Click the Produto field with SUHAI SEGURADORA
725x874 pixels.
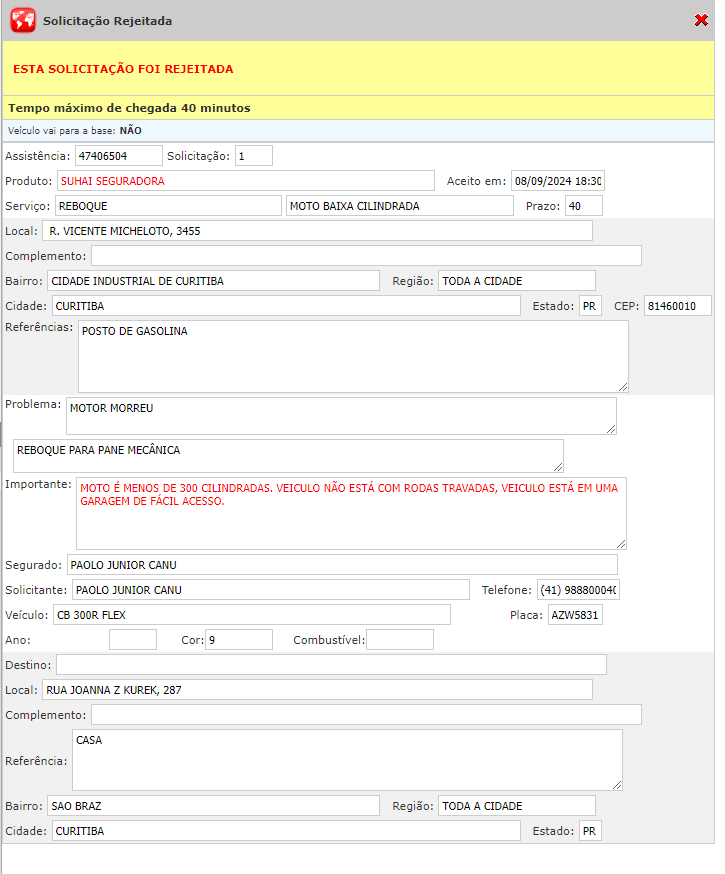click(x=245, y=181)
